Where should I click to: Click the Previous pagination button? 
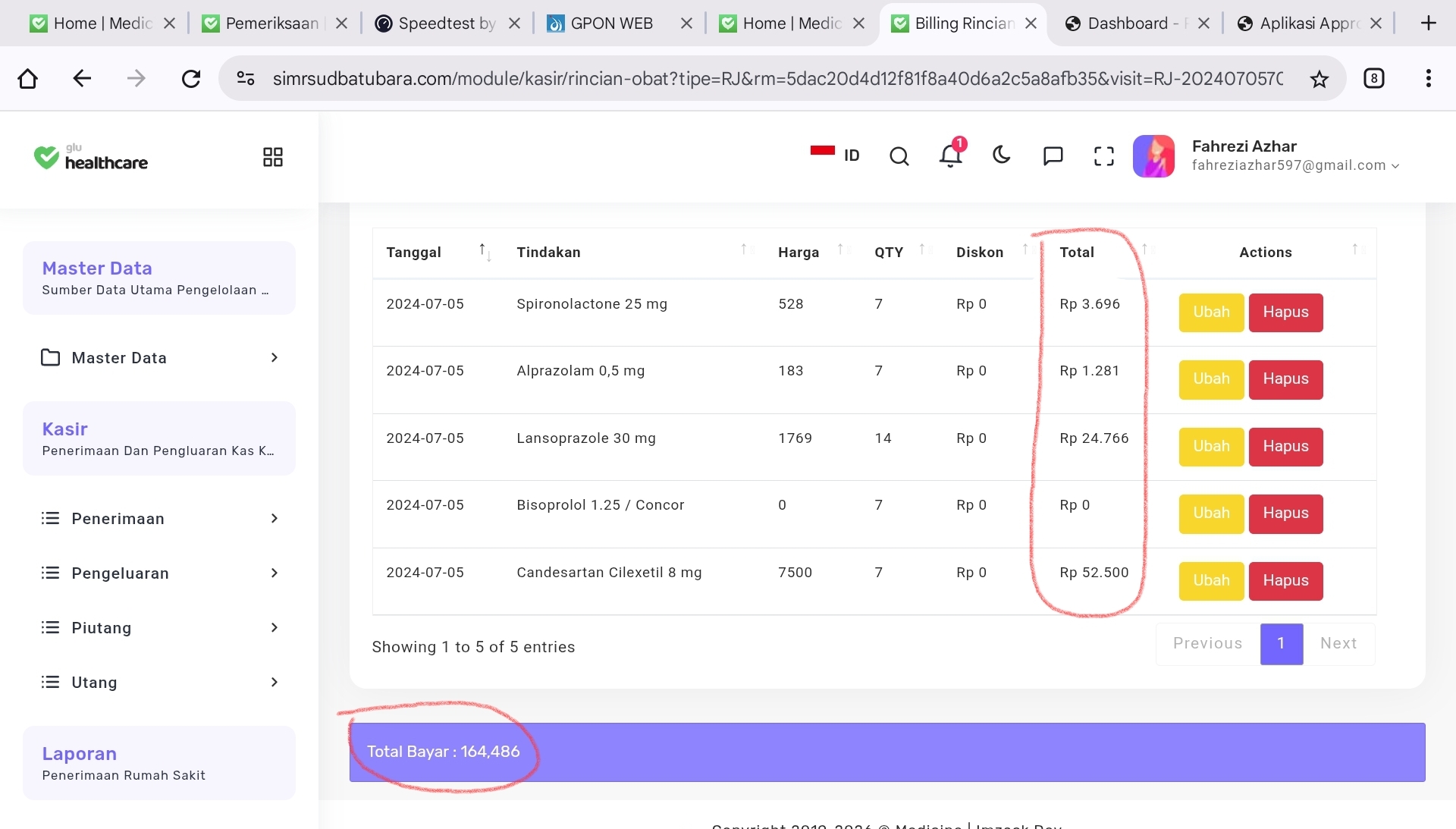tap(1207, 644)
